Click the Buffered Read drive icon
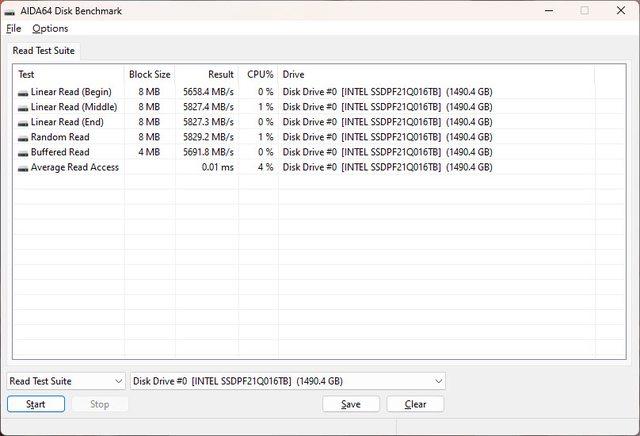Viewport: 640px width, 436px height. coord(23,152)
